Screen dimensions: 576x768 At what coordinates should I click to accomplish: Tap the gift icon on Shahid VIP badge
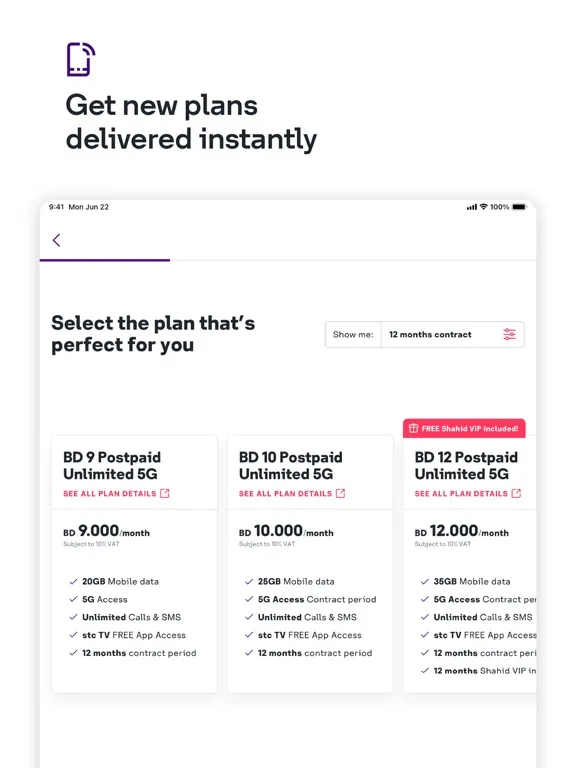pos(413,428)
